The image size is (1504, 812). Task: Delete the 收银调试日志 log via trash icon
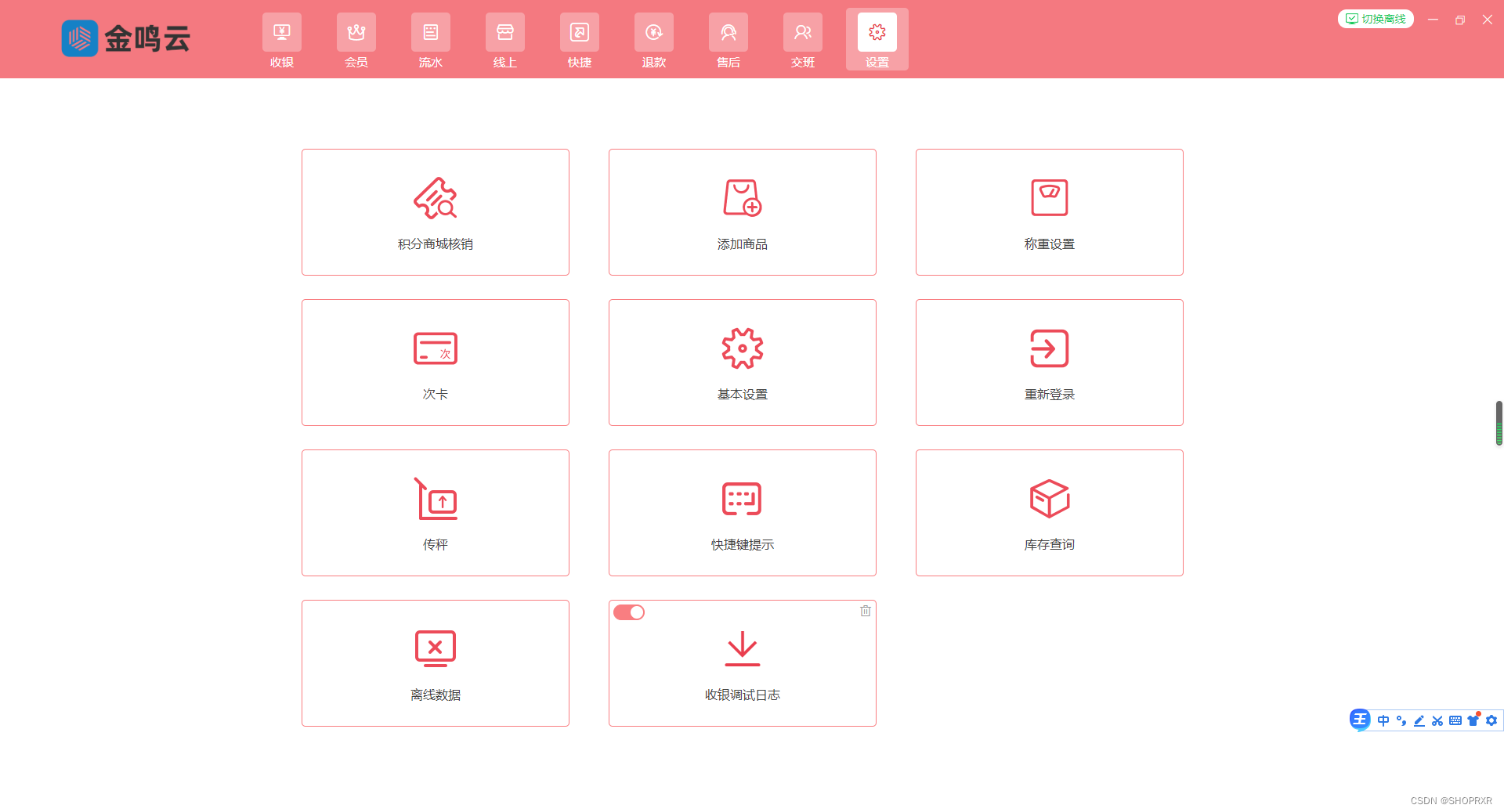pos(866,611)
